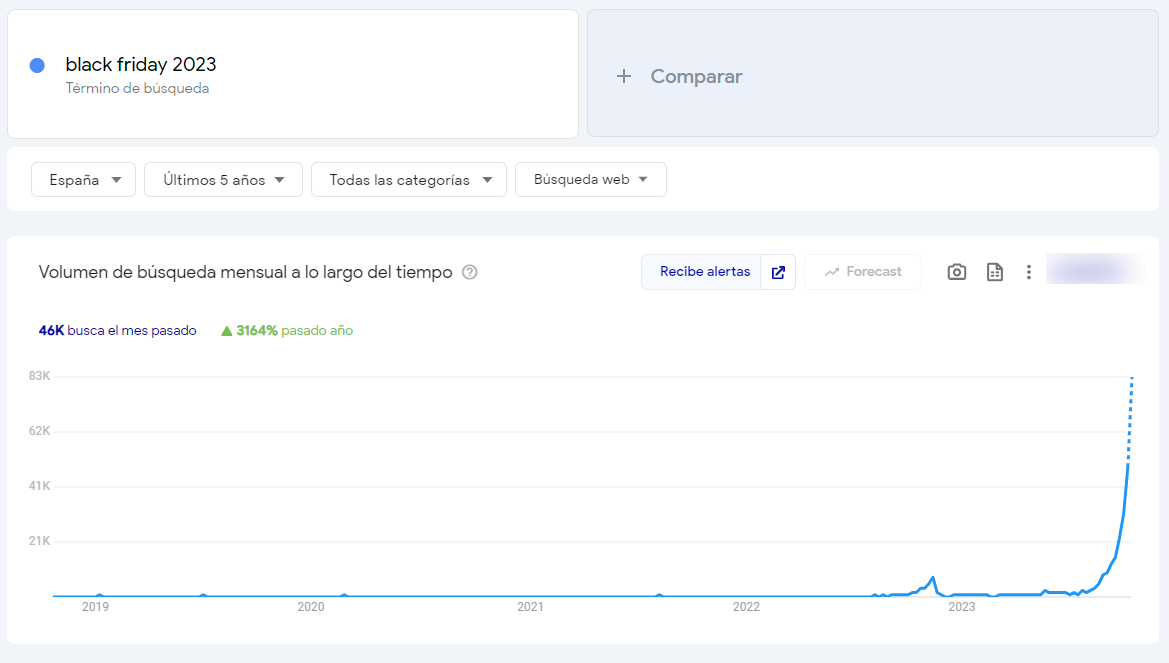This screenshot has width=1169, height=663.
Task: Click the blue dot beside black friday 2023
Action: (37, 65)
